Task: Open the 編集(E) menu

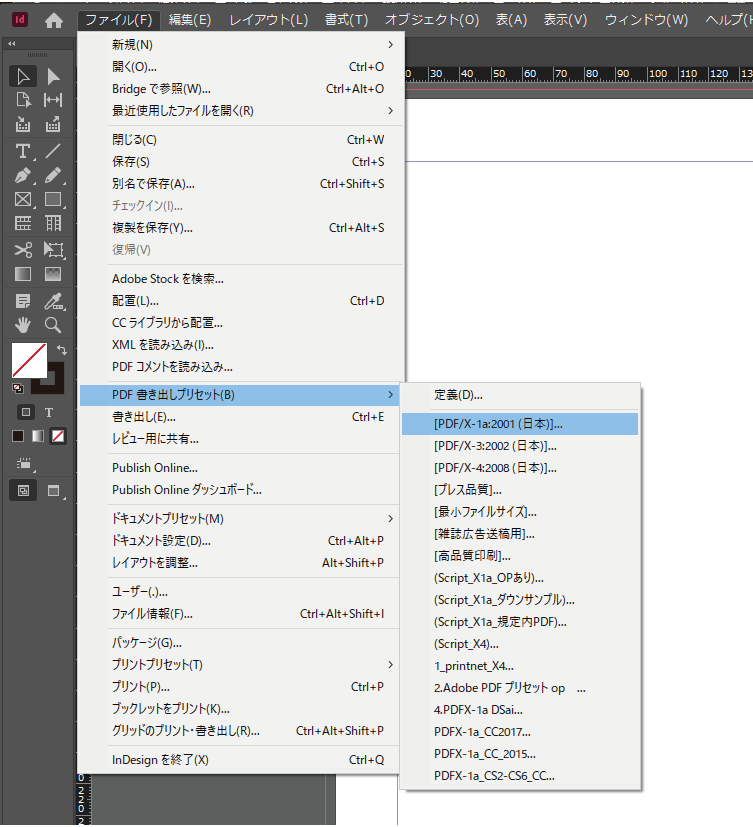Action: [190, 20]
